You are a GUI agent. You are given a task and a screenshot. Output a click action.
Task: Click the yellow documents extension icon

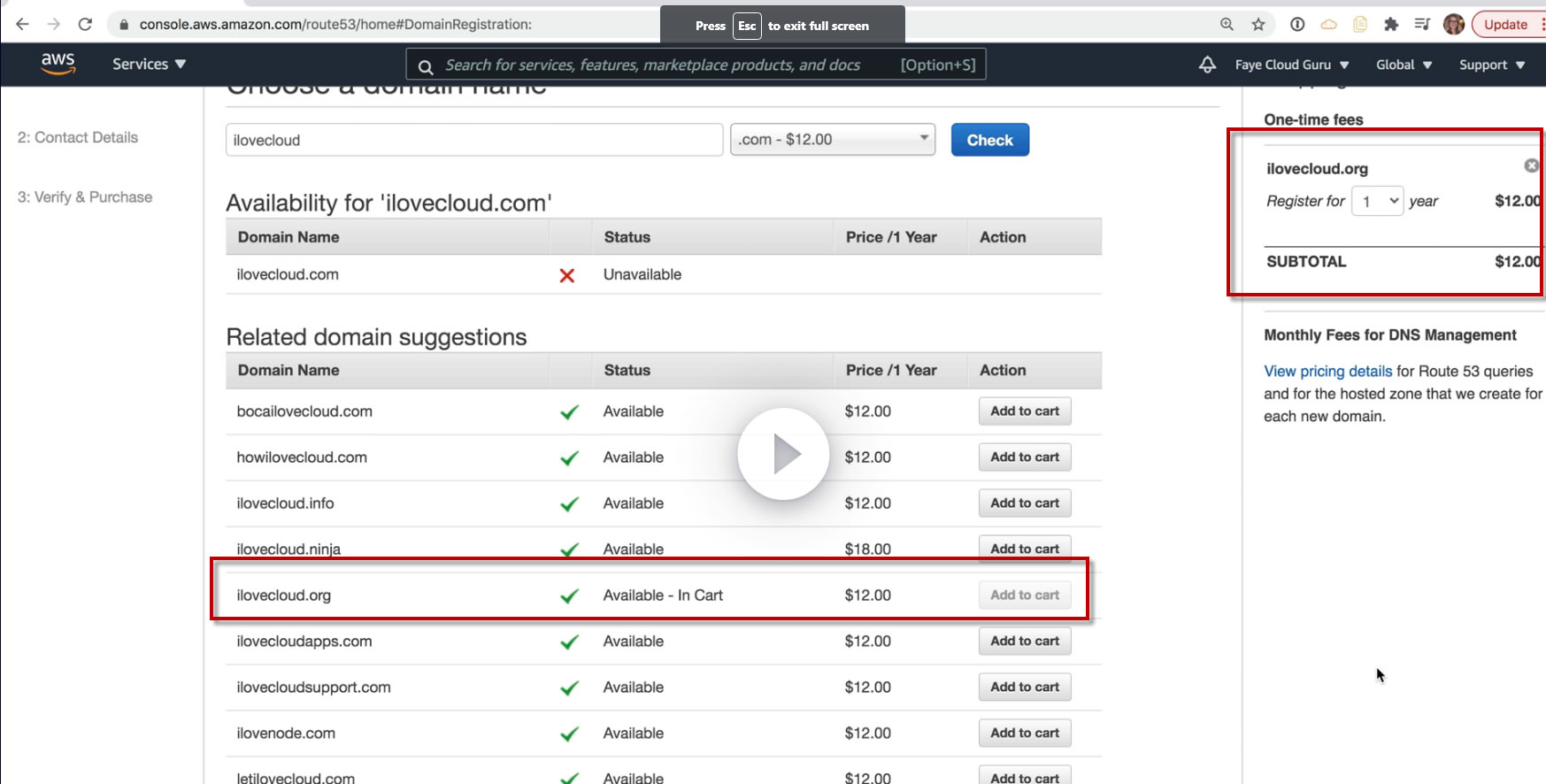click(x=1360, y=25)
